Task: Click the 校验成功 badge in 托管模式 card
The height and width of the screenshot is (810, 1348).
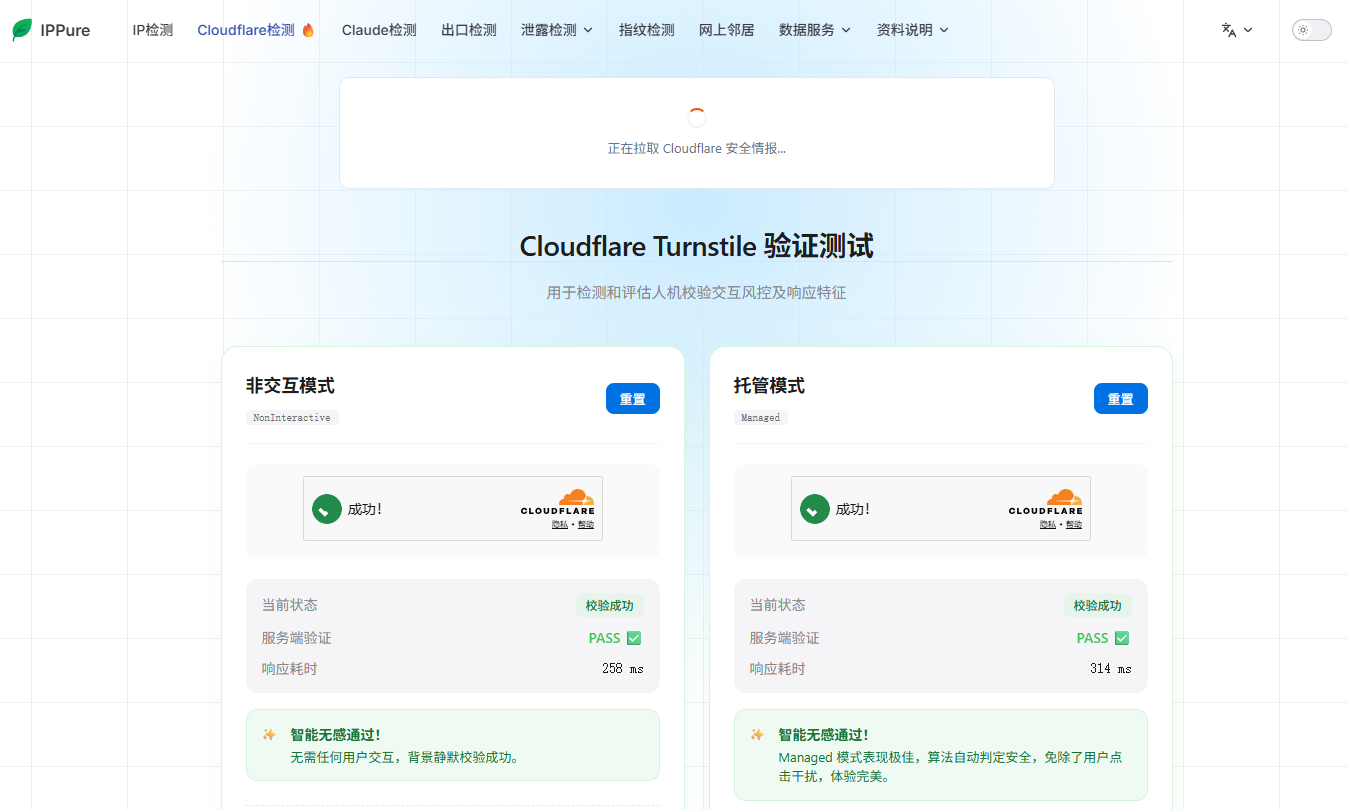Action: point(1098,605)
